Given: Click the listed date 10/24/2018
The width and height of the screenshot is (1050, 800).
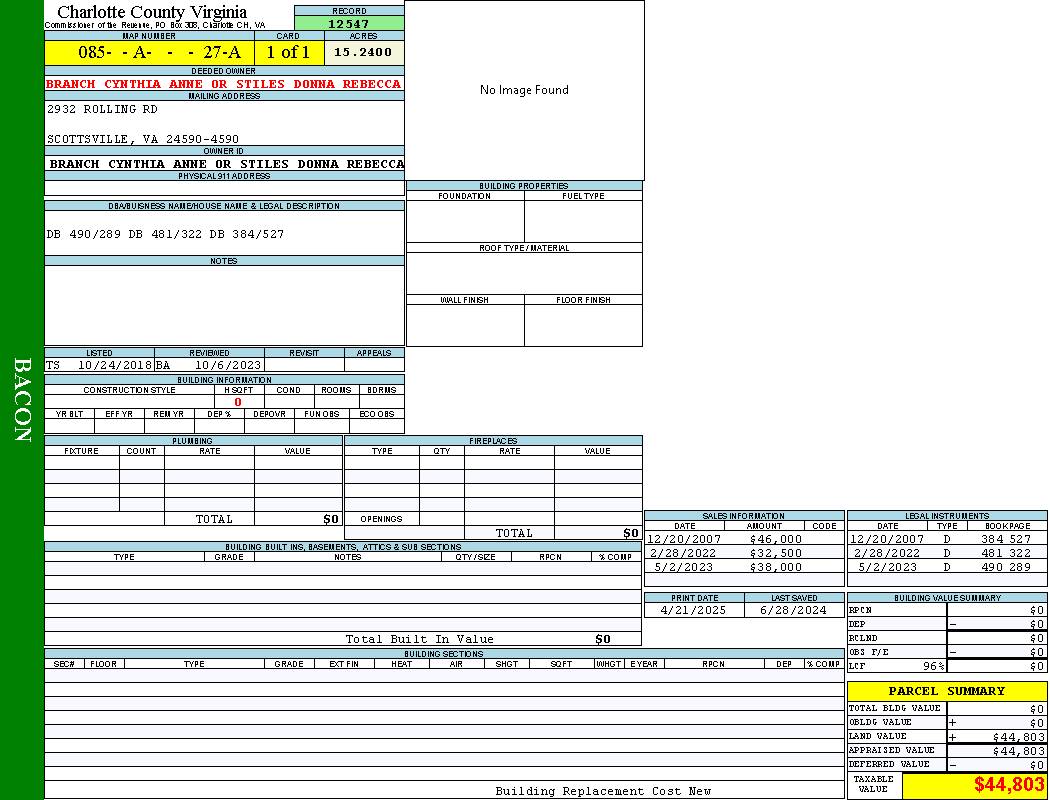Looking at the screenshot, I should (114, 366).
